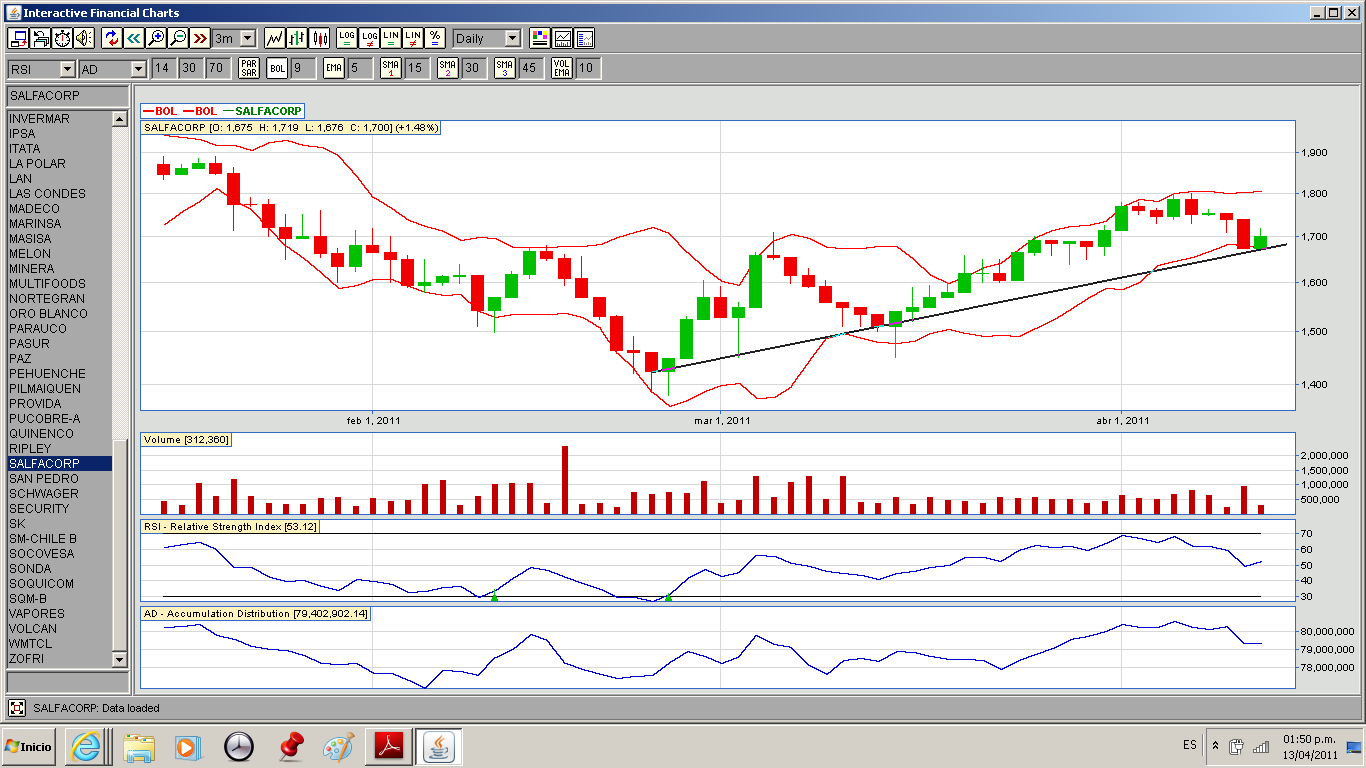This screenshot has height=768, width=1366.
Task: Open the color settings palette icon
Action: coord(540,38)
